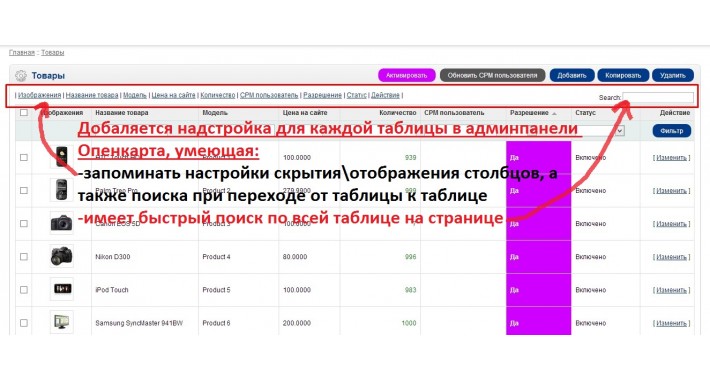This screenshot has width=710, height=380.
Task: Click the Добавить button
Action: [572, 76]
